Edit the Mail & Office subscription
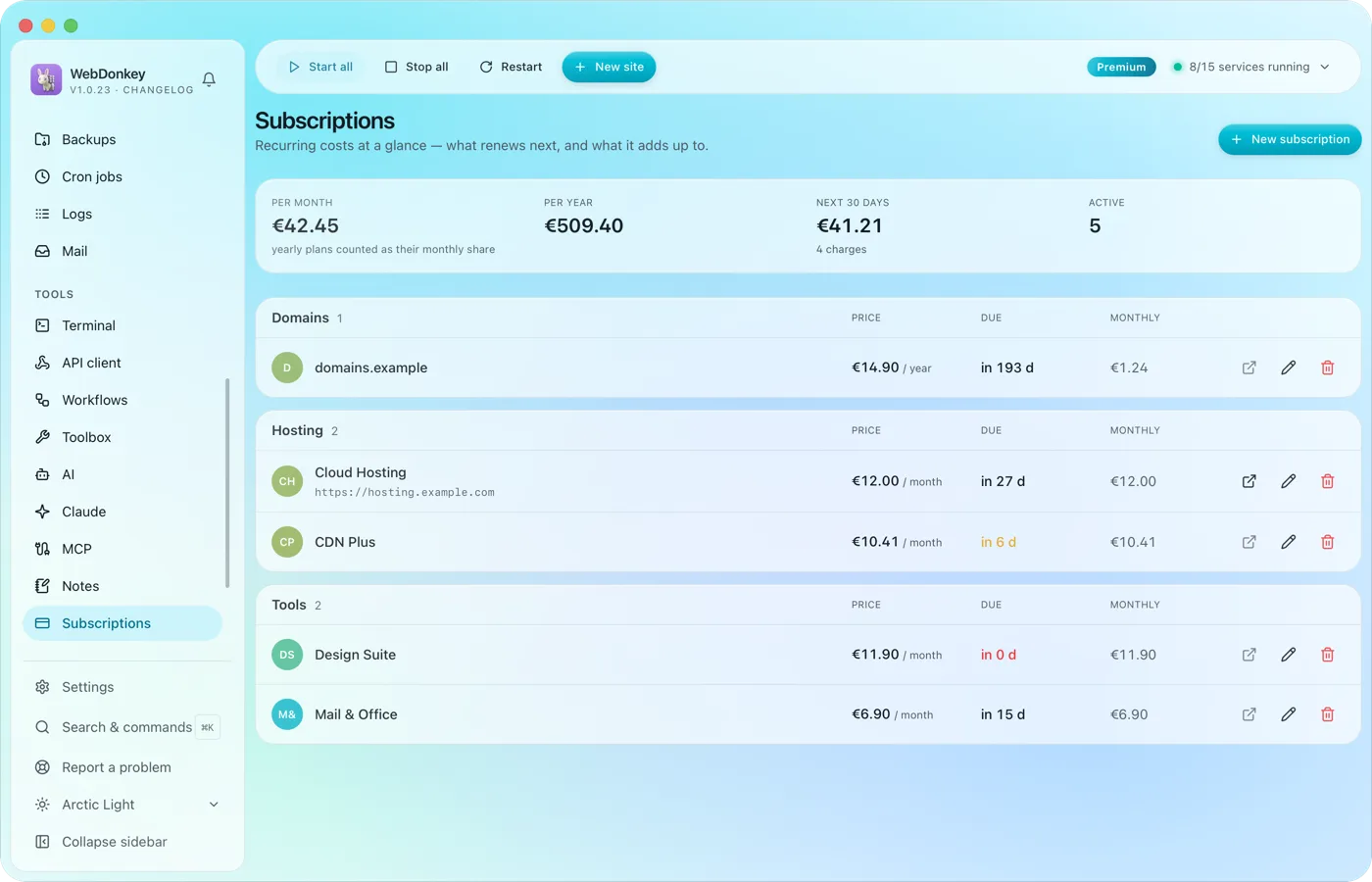 click(1289, 714)
